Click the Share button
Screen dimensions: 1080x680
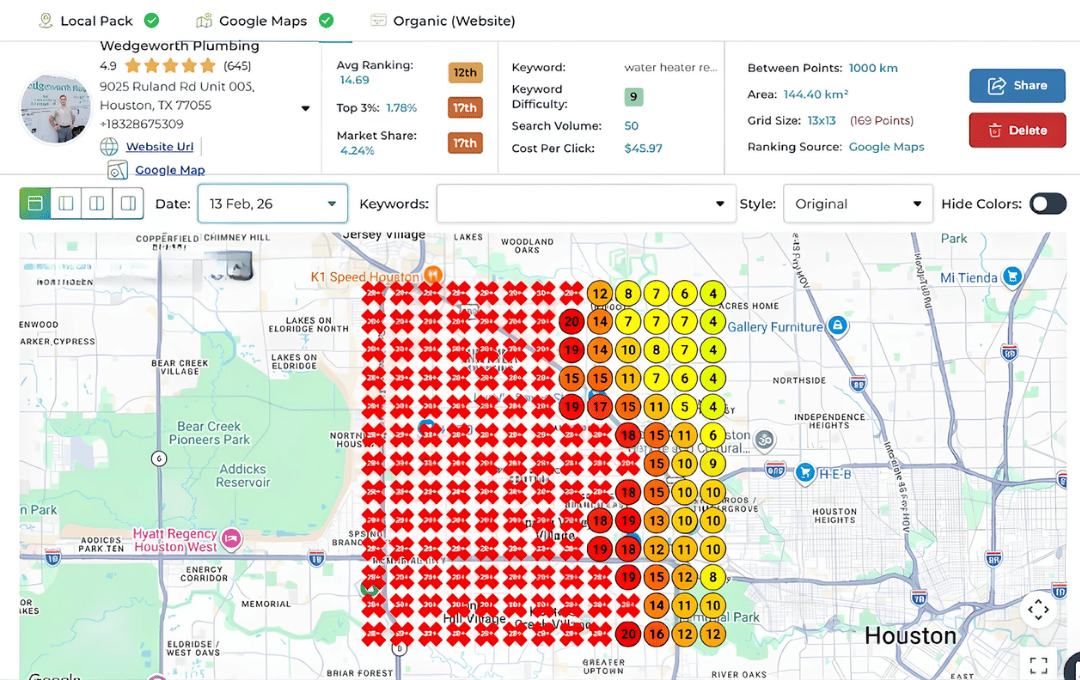pyautogui.click(x=1017, y=85)
